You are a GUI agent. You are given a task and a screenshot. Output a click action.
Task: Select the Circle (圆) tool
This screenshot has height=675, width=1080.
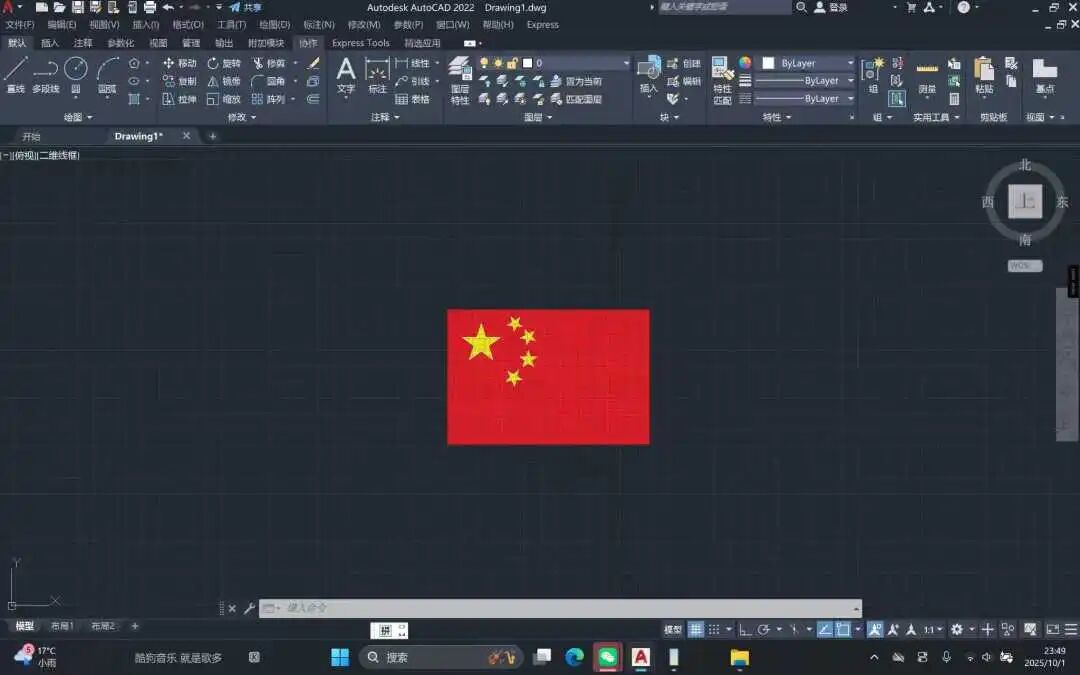76,70
